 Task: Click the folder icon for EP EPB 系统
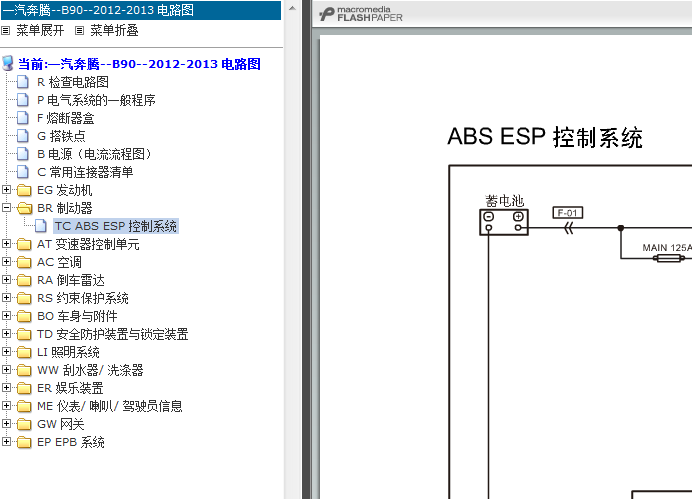24,442
